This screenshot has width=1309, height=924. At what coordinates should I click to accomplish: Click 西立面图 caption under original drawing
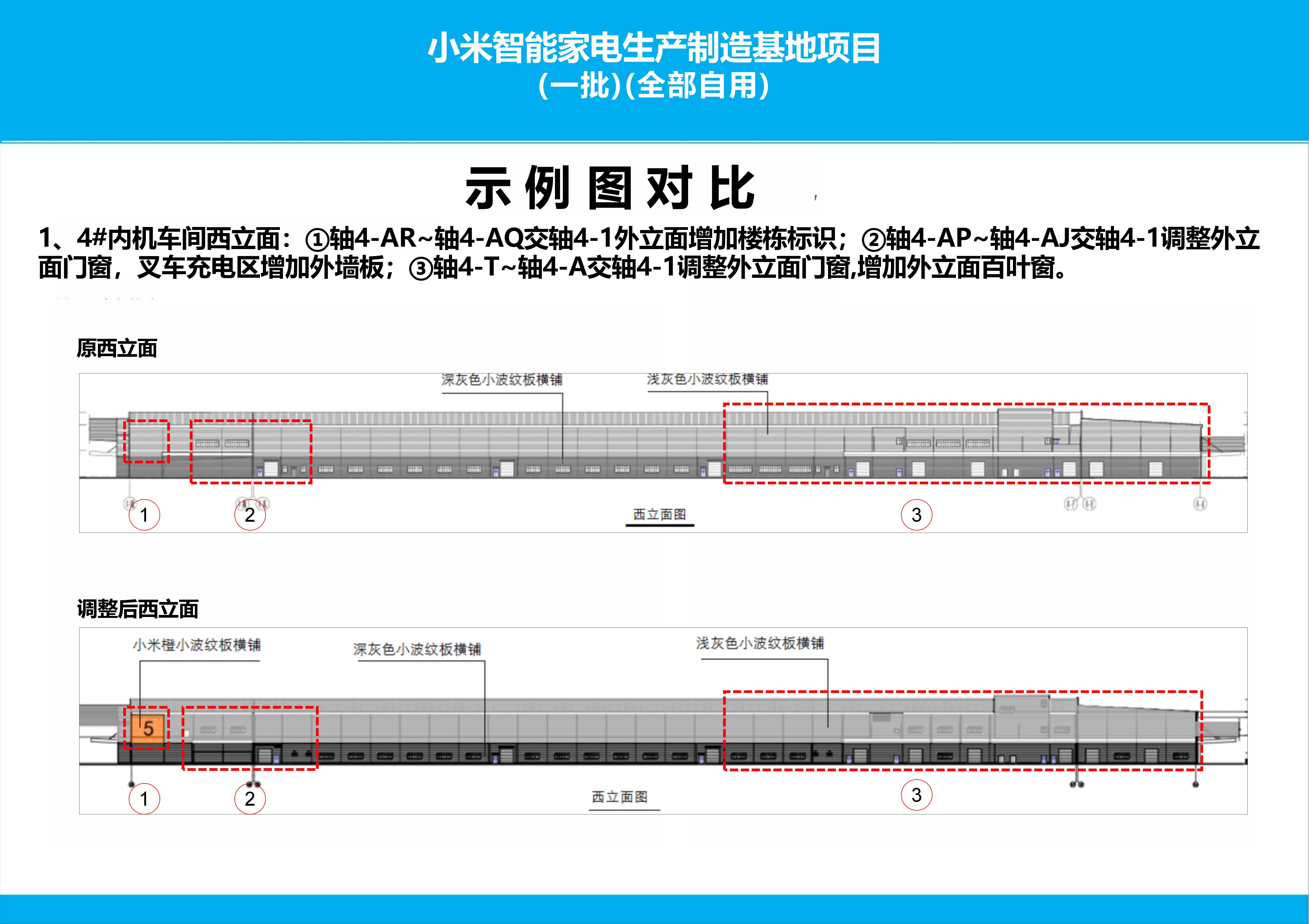click(x=660, y=514)
